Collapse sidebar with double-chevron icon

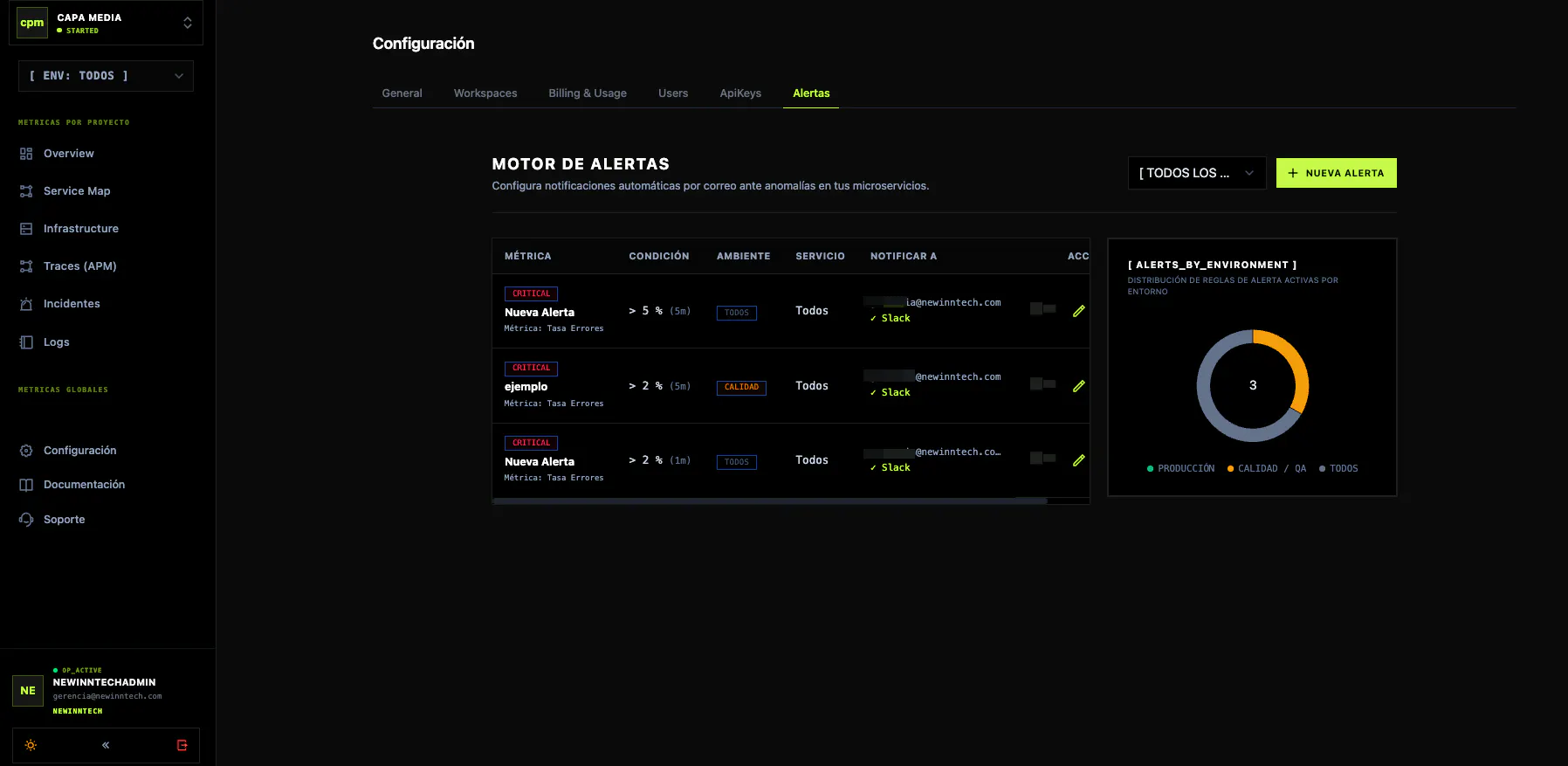[106, 745]
